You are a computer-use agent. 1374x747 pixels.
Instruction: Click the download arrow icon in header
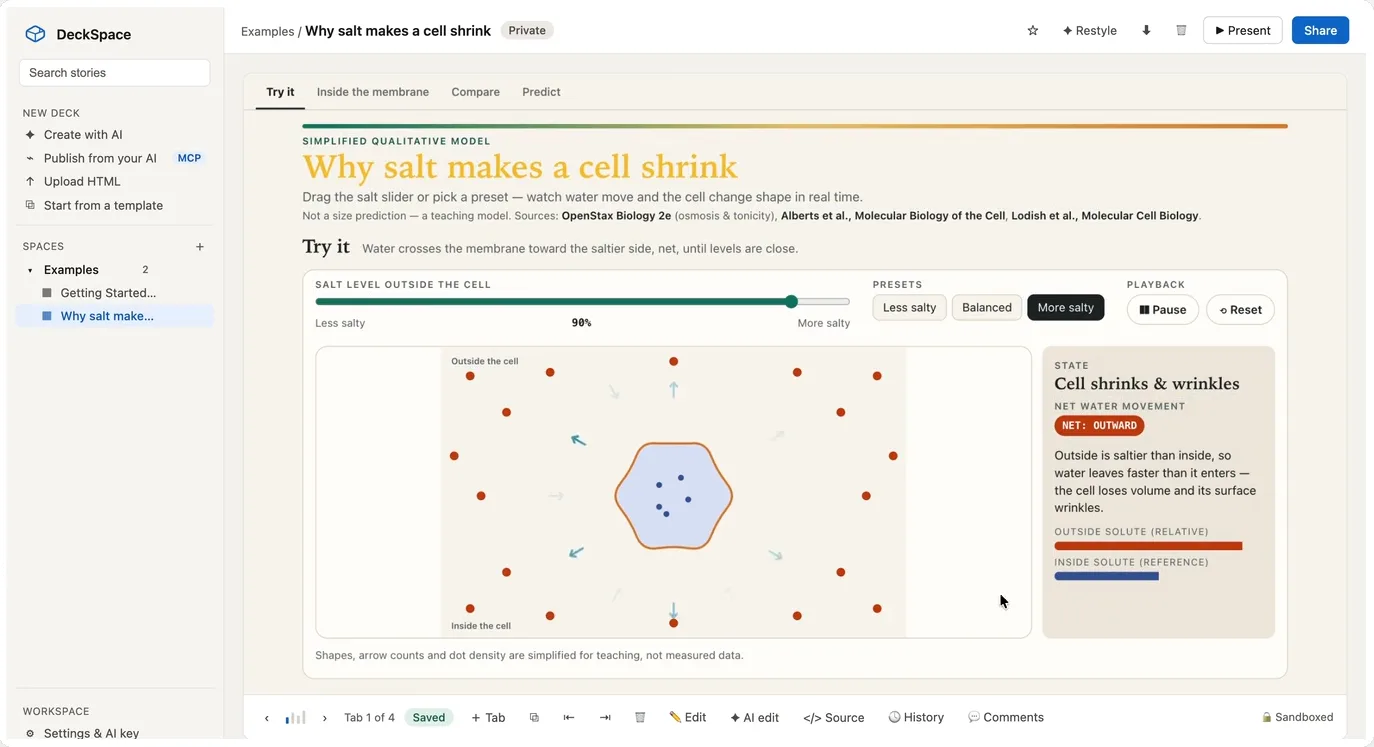tap(1146, 31)
